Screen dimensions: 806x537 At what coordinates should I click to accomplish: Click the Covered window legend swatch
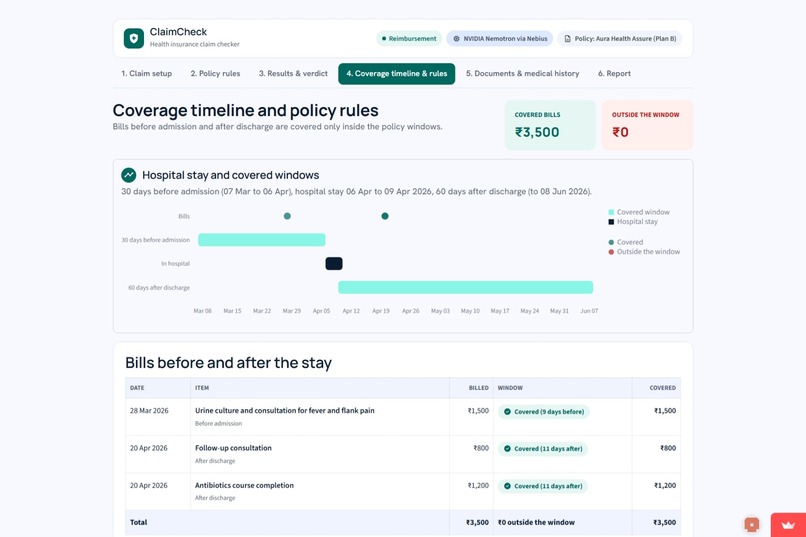click(611, 212)
